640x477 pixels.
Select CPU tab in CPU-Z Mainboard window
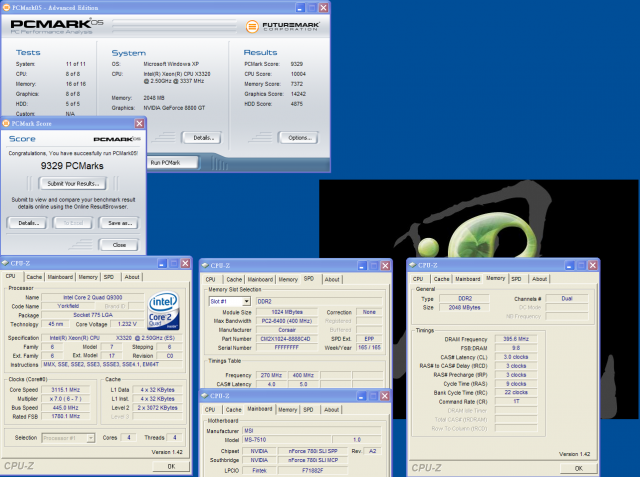(210, 410)
